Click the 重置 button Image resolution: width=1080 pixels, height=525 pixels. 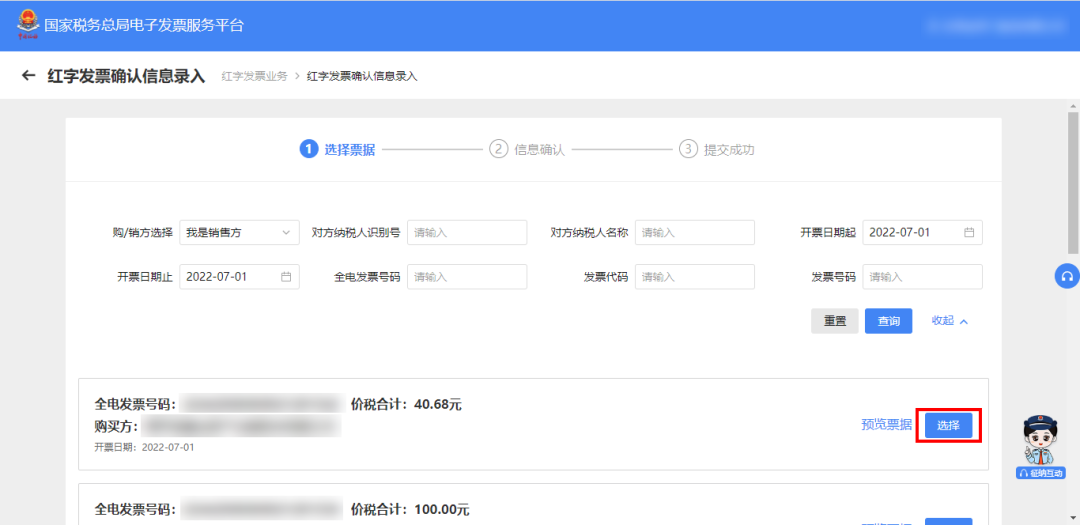835,321
